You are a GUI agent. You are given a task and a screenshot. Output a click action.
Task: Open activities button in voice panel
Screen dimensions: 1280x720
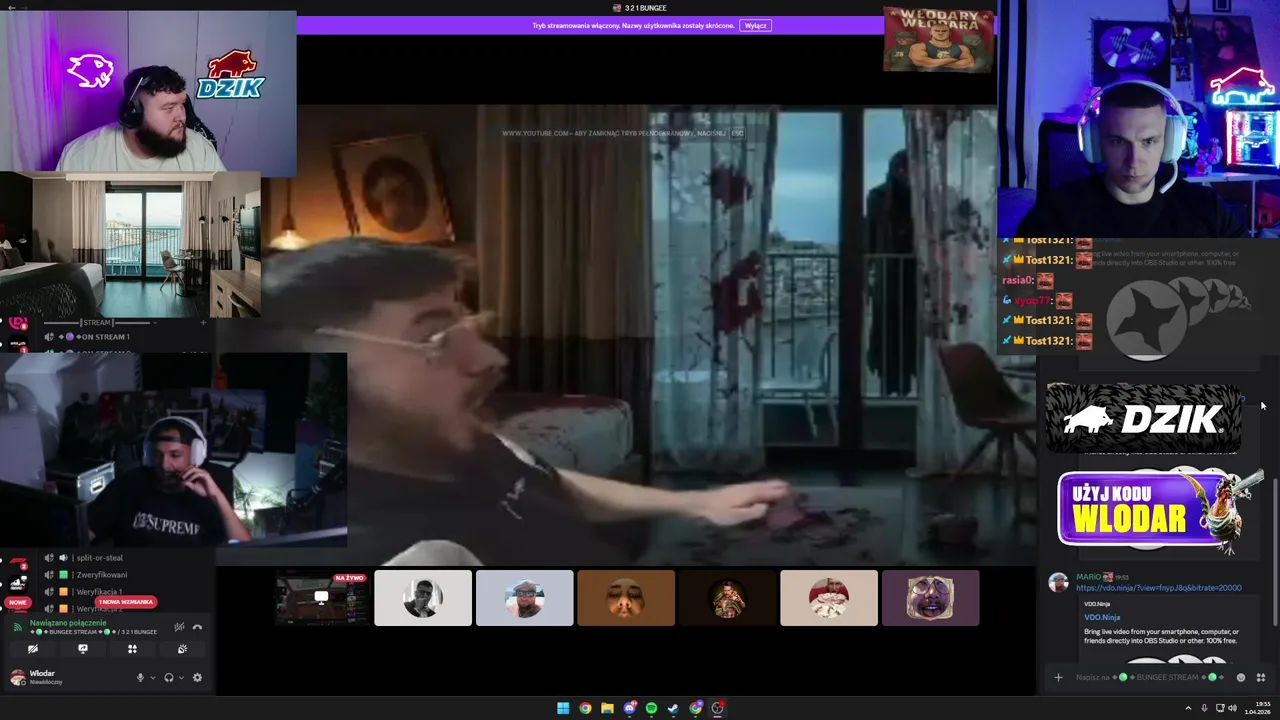132,649
